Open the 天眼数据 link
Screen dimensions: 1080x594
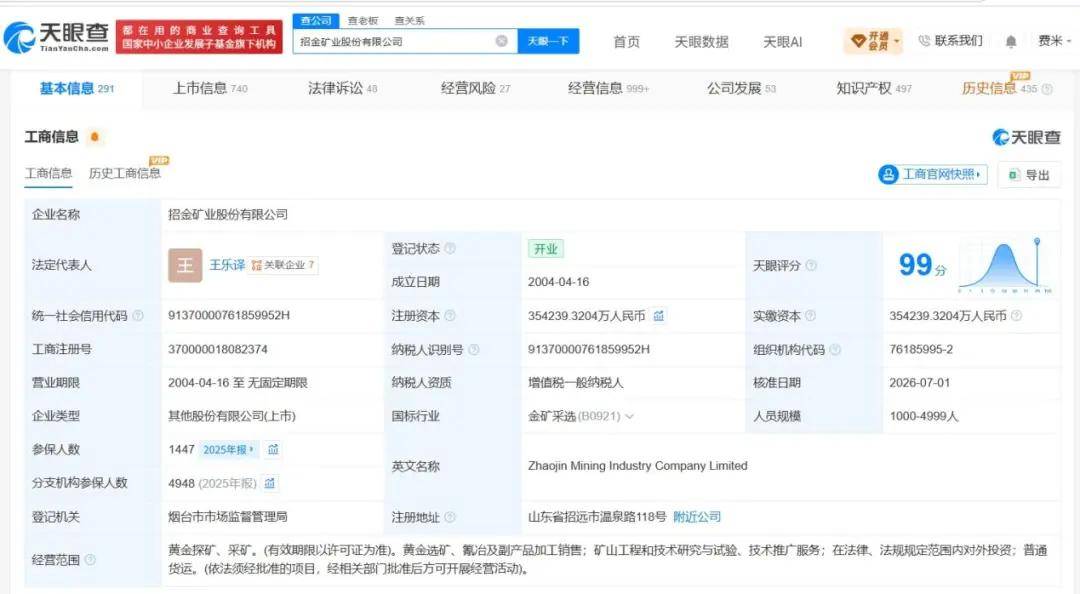[x=701, y=42]
